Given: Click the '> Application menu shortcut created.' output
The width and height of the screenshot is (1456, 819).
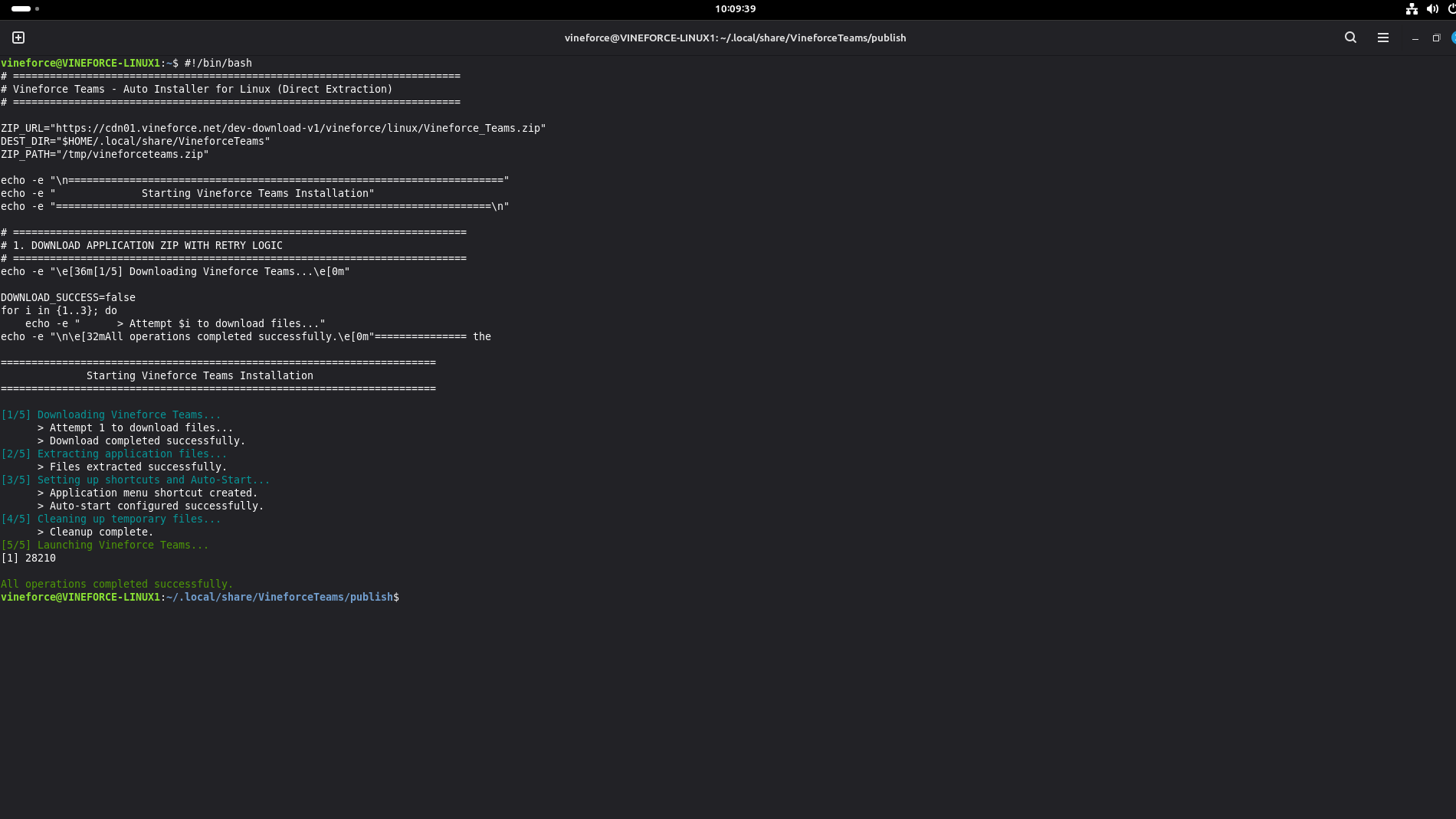Looking at the screenshot, I should [148, 493].
